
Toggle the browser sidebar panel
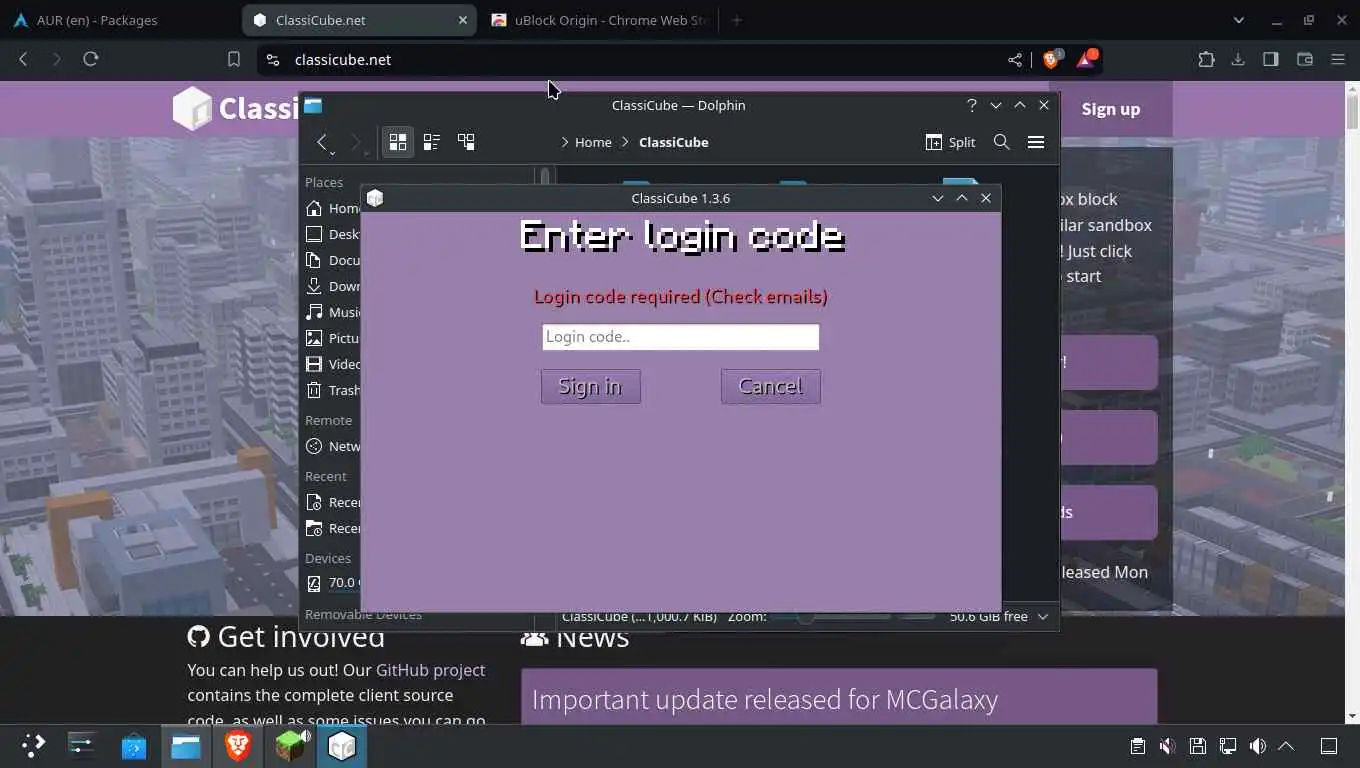[x=1271, y=60]
